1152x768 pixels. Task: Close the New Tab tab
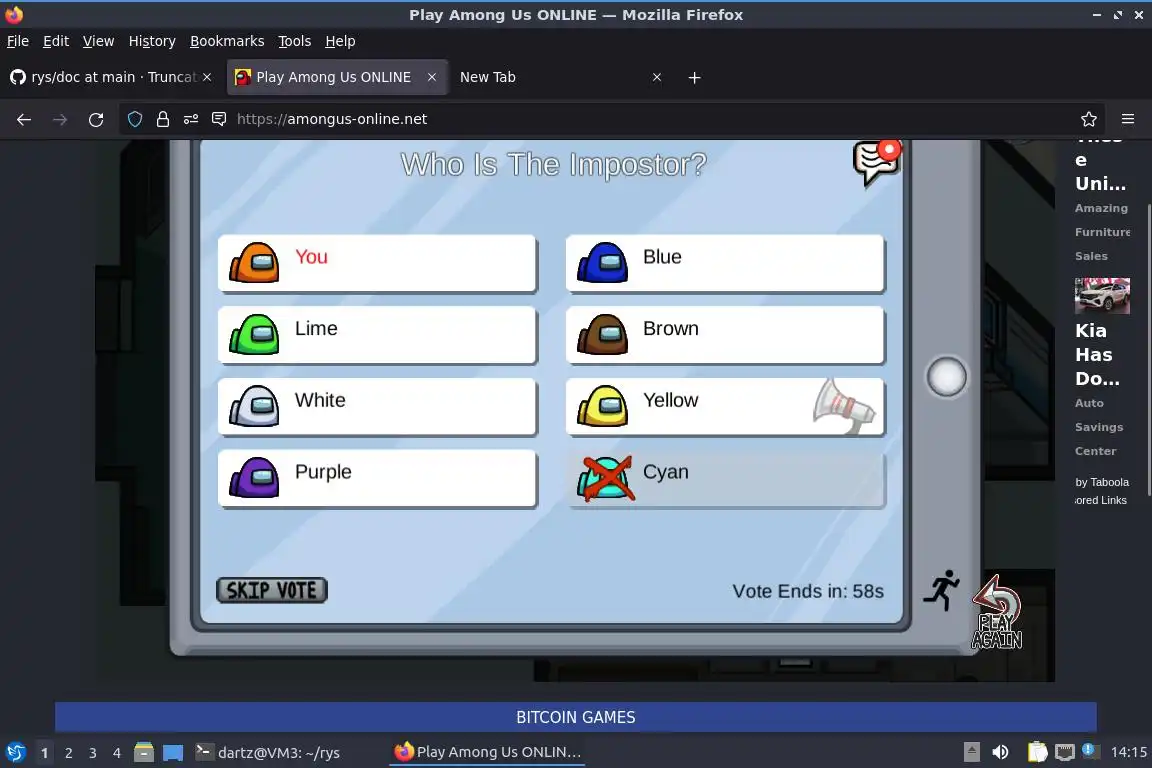click(657, 77)
